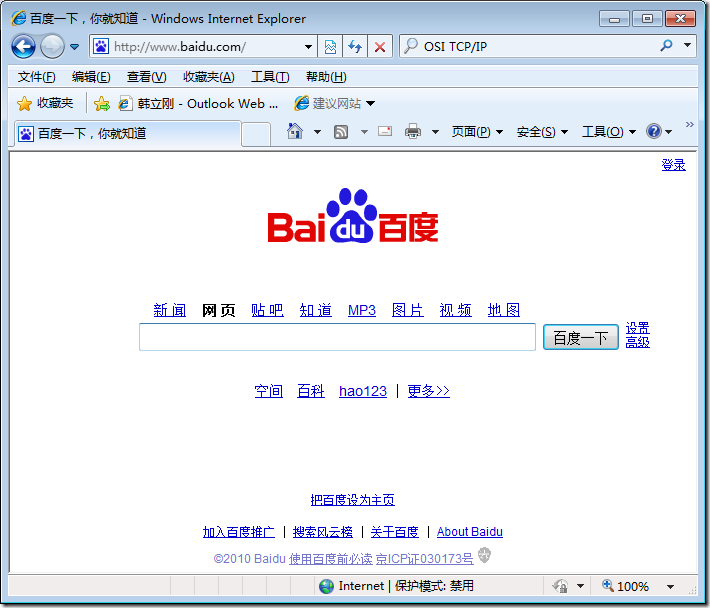Expand the Print options dropdown arrow
The image size is (710, 608).
tap(435, 132)
